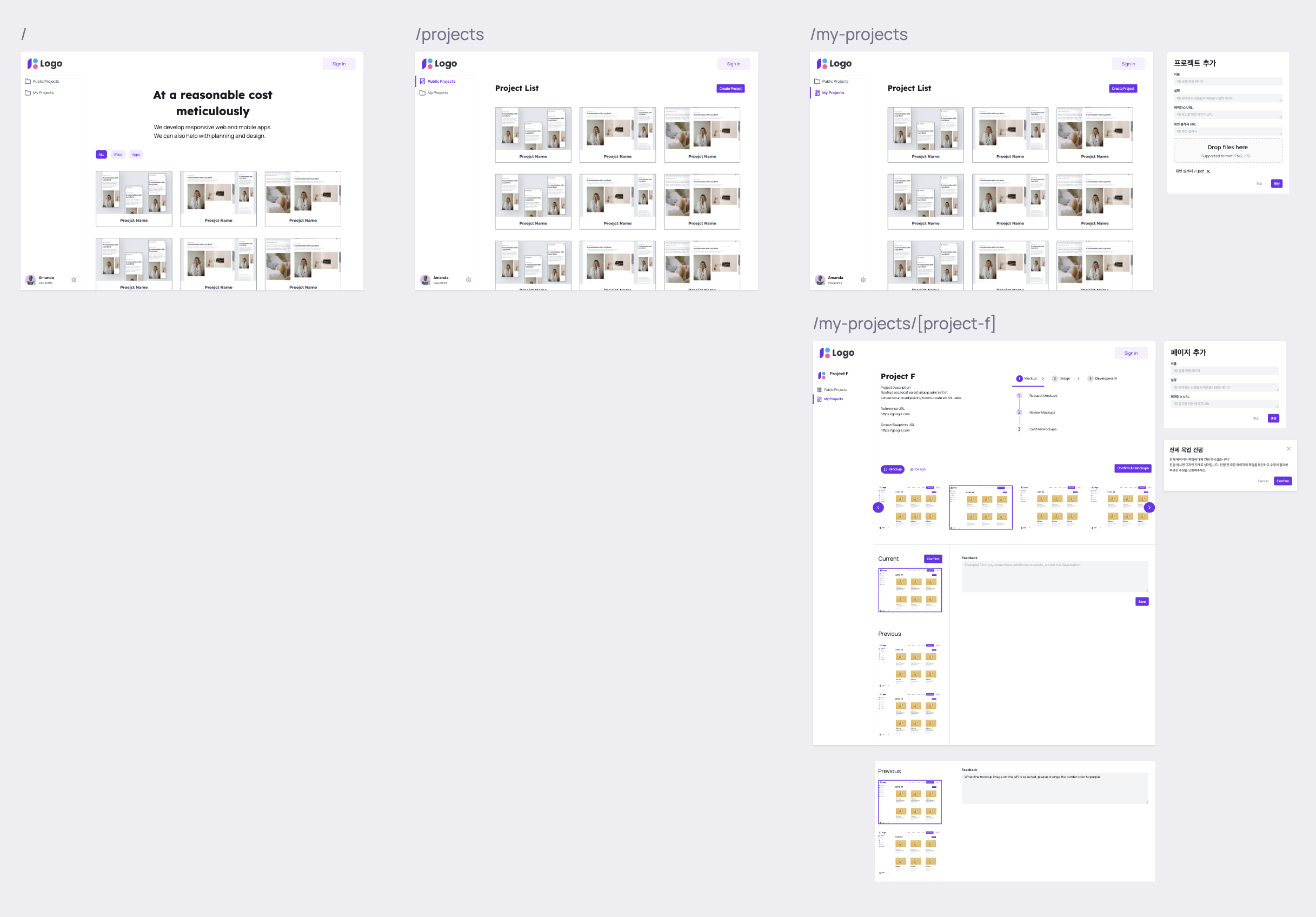This screenshot has height=917, width=1316.
Task: Select Project F in project-f sidebar
Action: point(834,374)
